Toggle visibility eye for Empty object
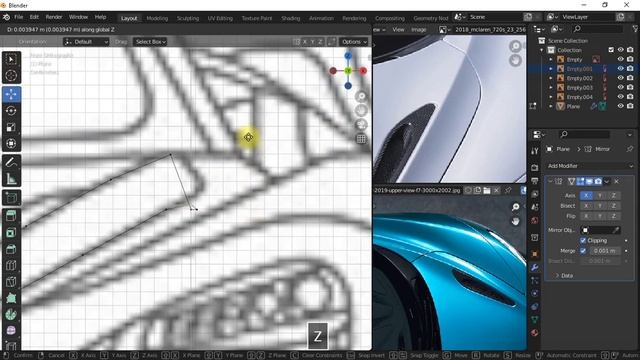640x360 pixels. (620, 60)
